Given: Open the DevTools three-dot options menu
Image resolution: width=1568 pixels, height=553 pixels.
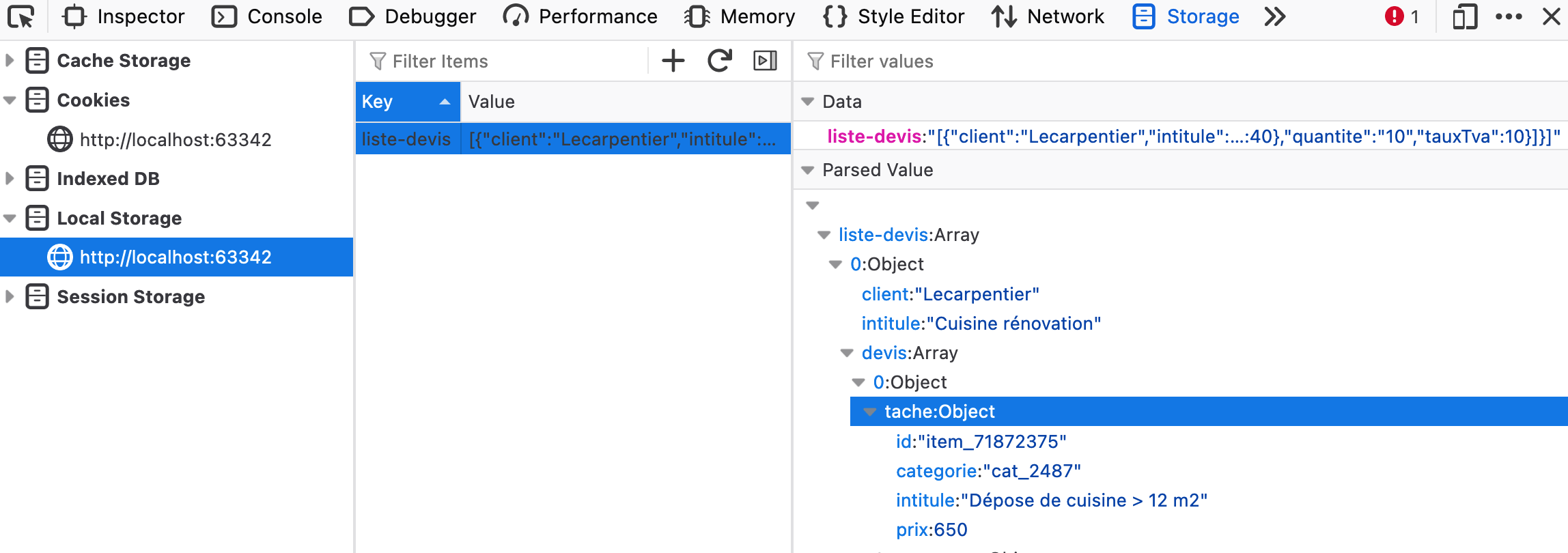Looking at the screenshot, I should (1509, 16).
